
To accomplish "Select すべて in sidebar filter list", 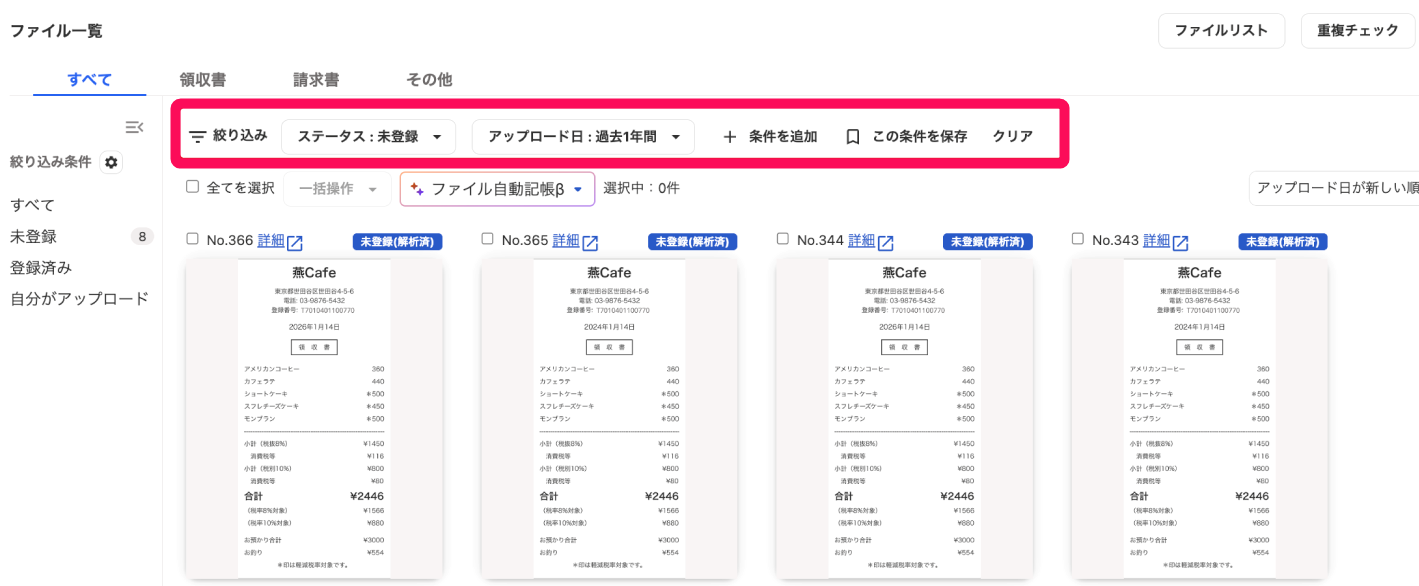I will click(32, 205).
